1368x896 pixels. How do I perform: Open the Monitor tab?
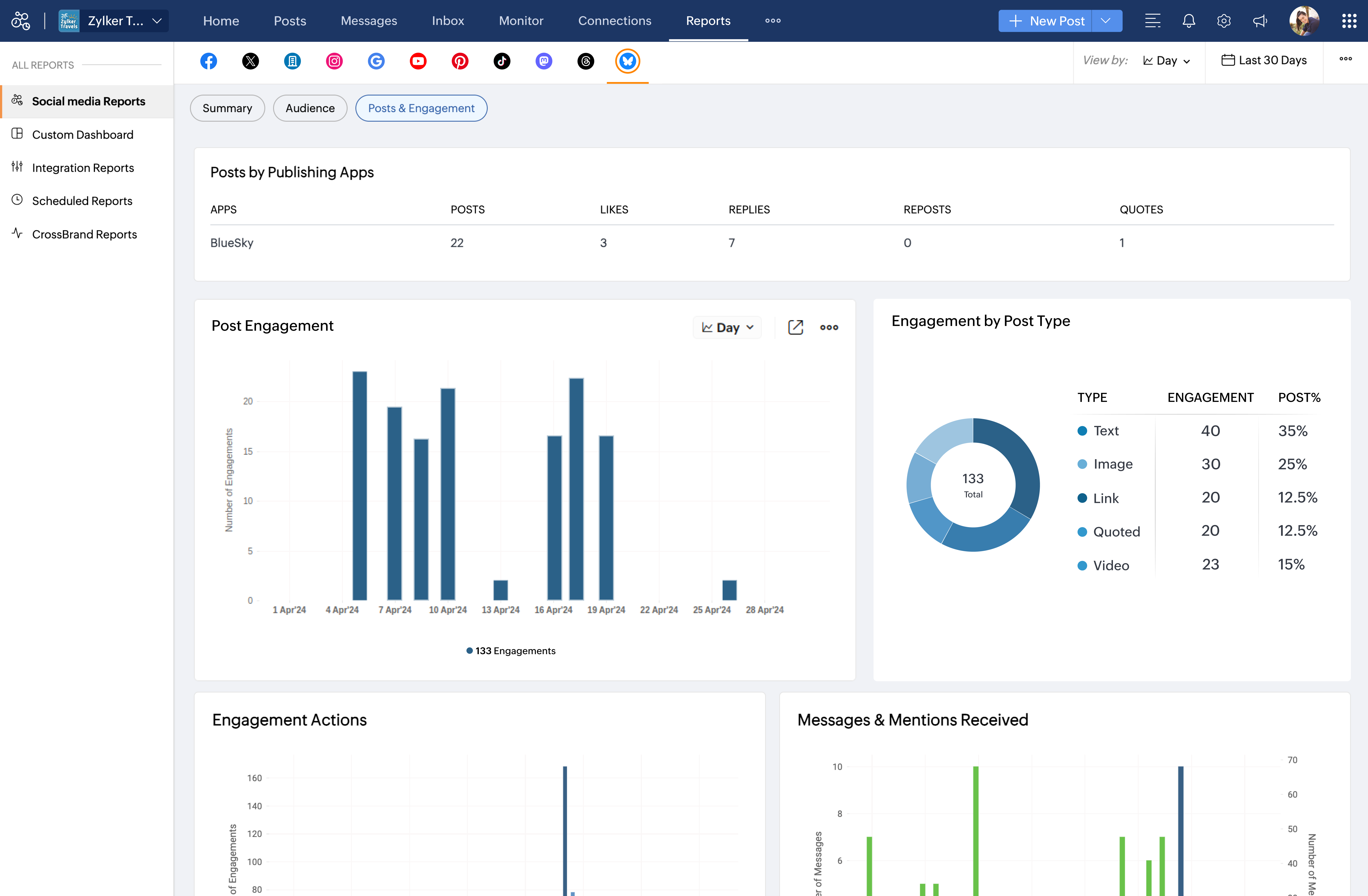(x=521, y=21)
